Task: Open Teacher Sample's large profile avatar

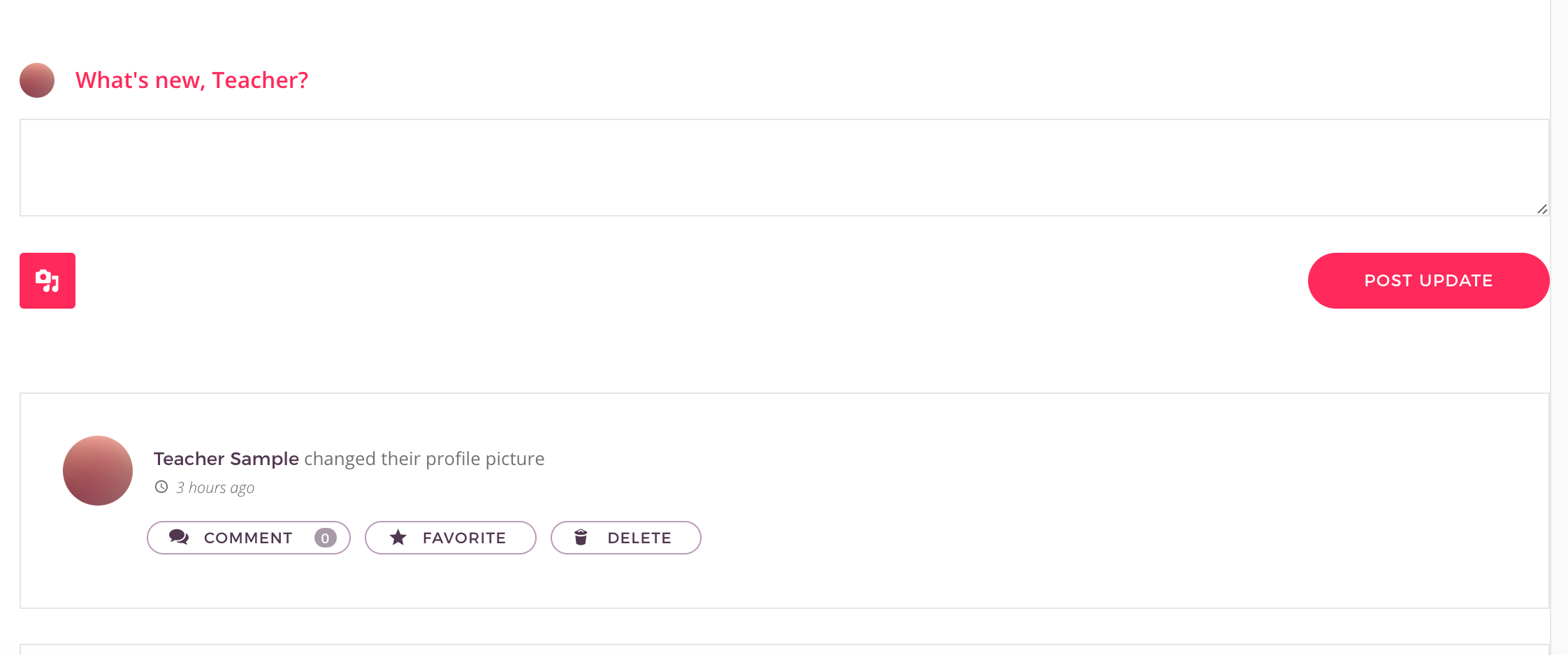Action: pos(98,471)
